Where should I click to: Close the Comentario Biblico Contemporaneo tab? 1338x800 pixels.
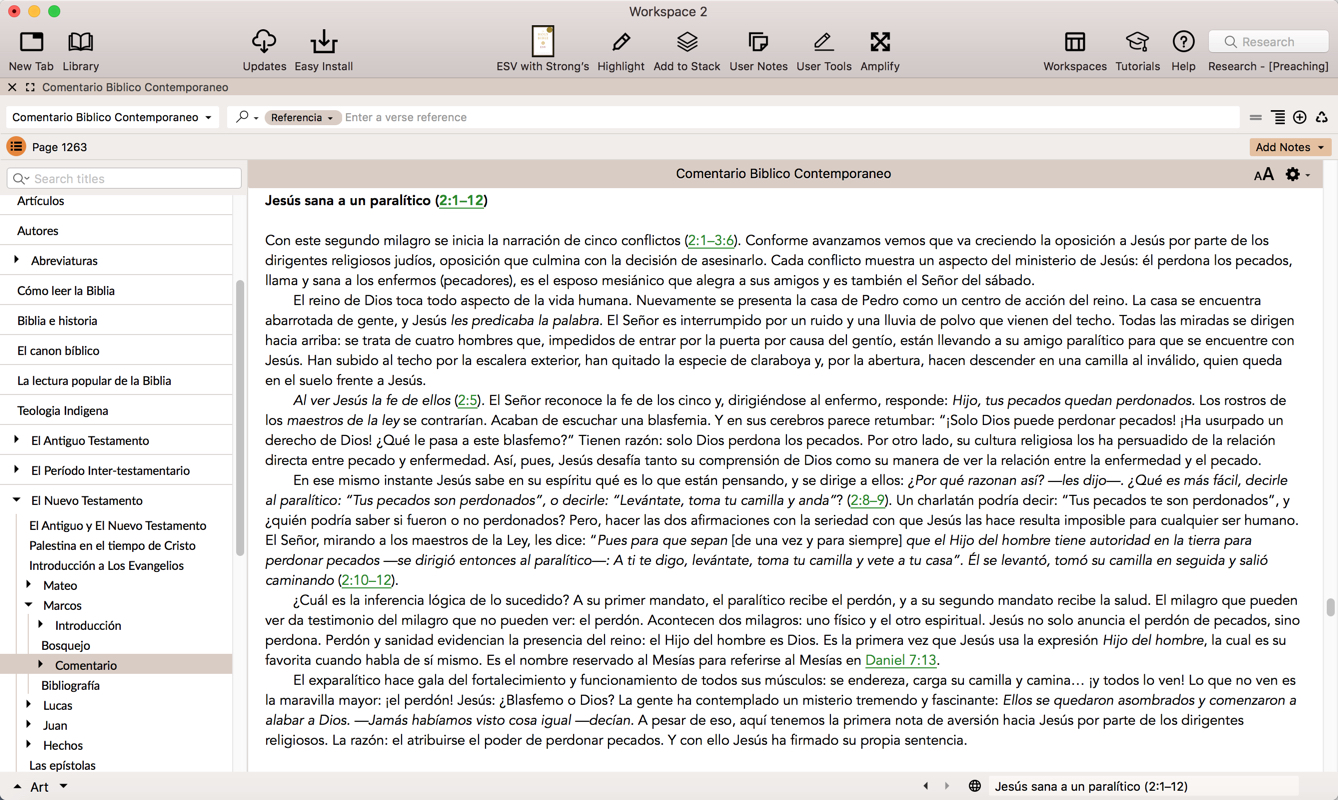click(x=12, y=88)
